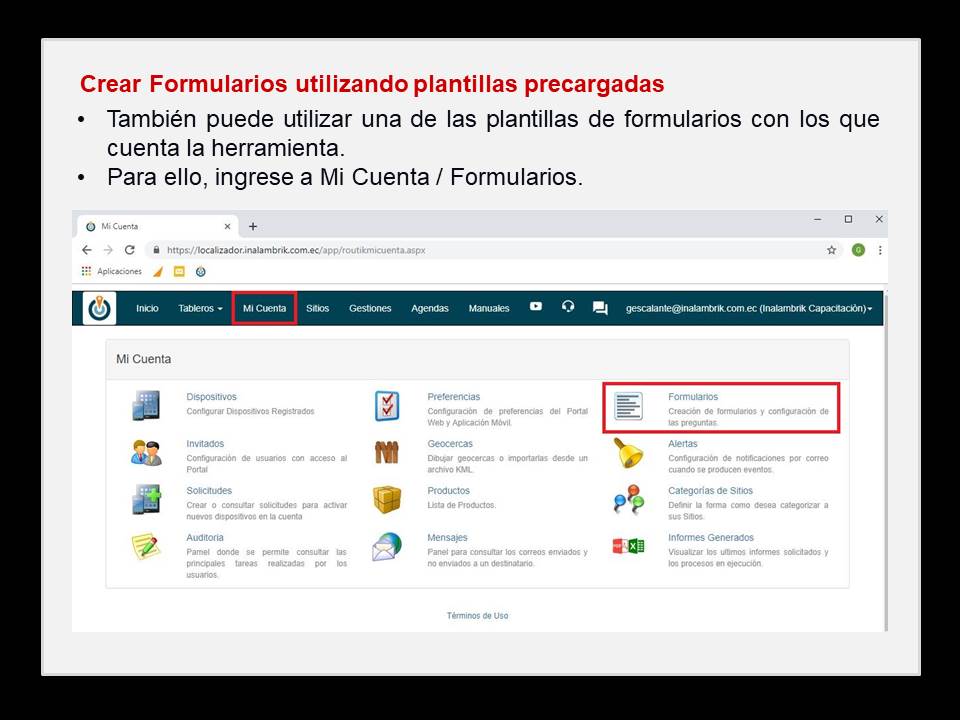Go back with the browser back arrow
960x720 pixels.
point(87,250)
